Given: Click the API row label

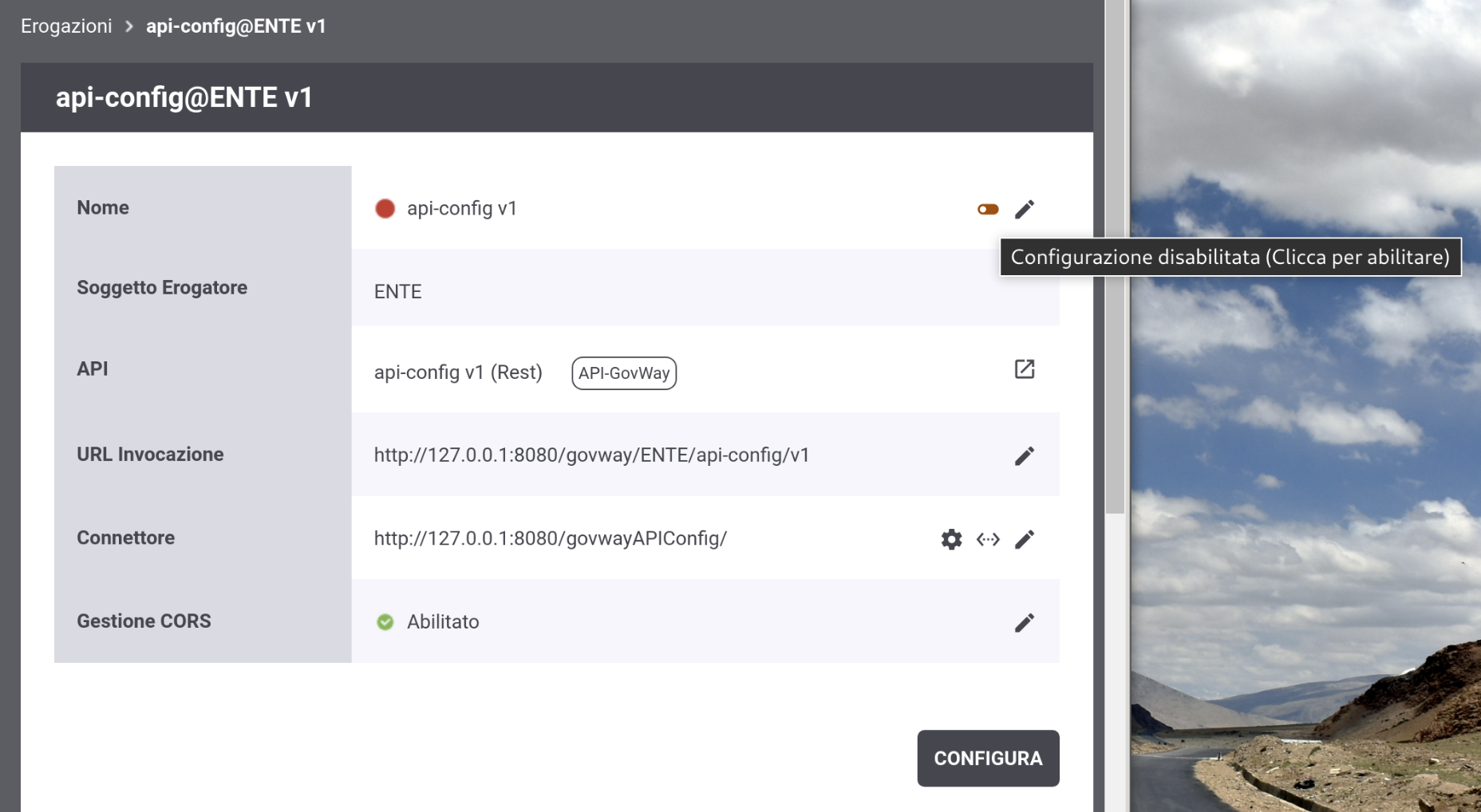Looking at the screenshot, I should 93,369.
